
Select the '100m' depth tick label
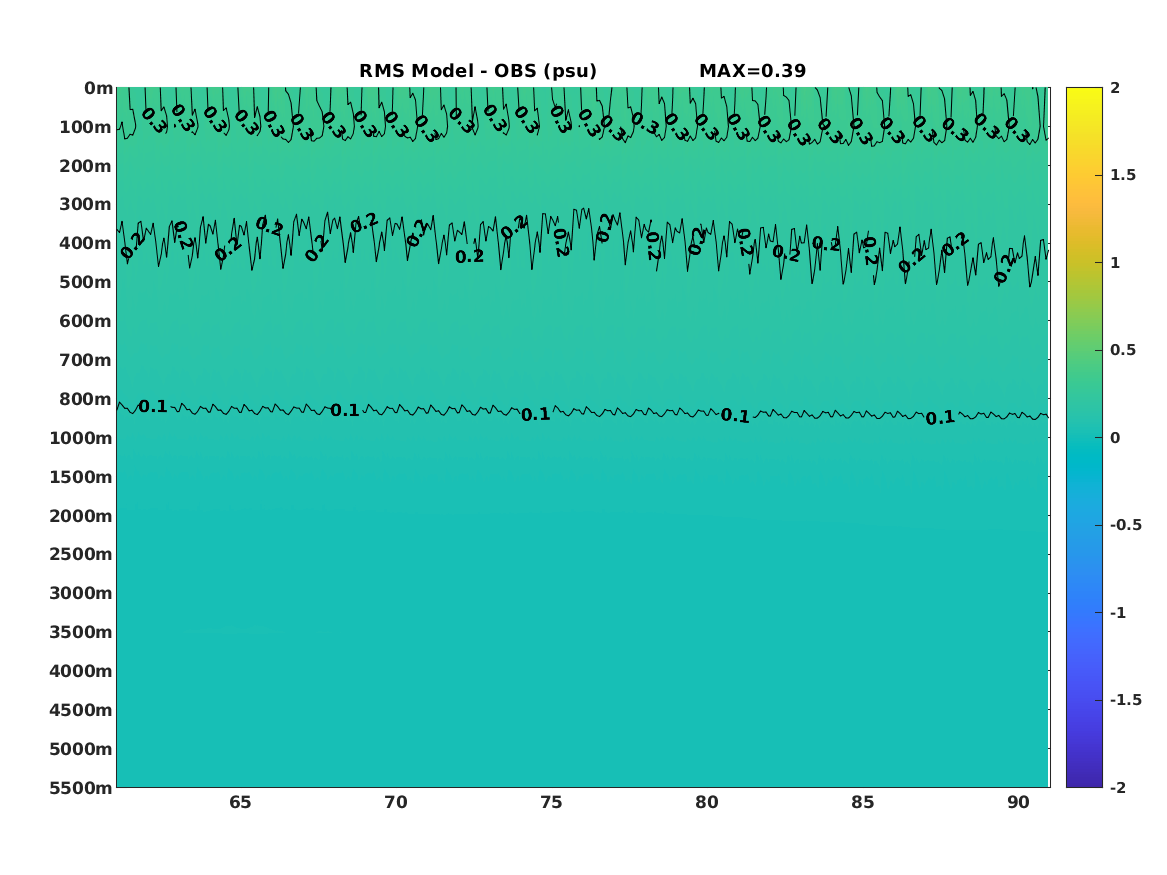point(86,127)
